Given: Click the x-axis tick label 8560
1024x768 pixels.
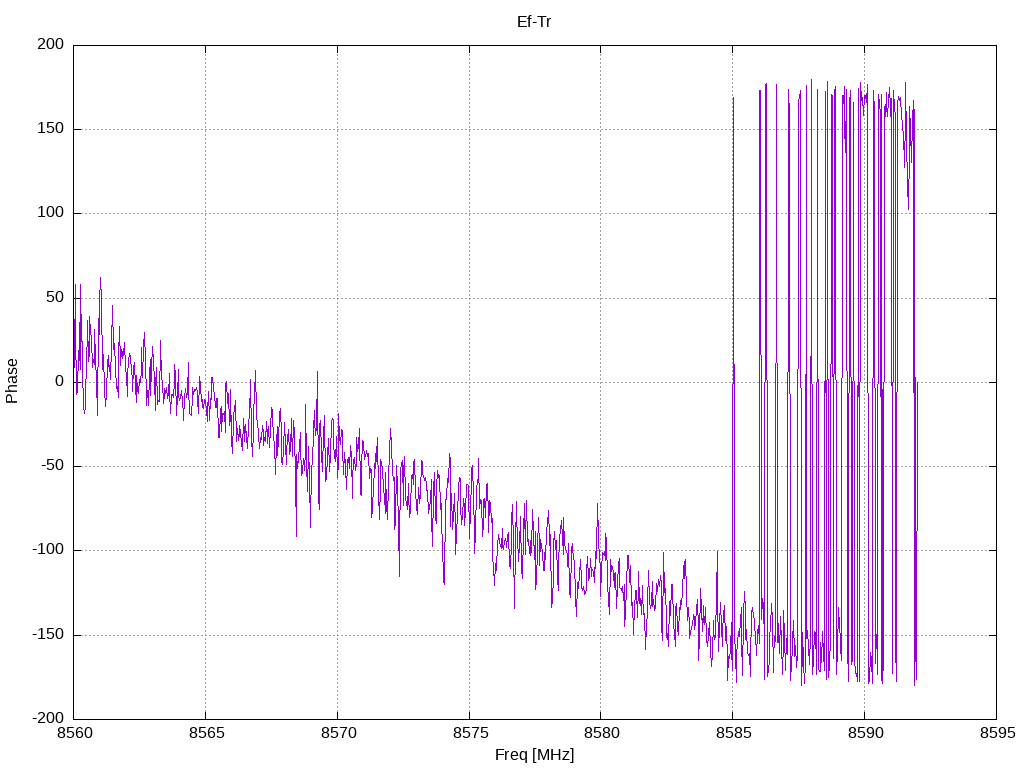Looking at the screenshot, I should coord(74,733).
